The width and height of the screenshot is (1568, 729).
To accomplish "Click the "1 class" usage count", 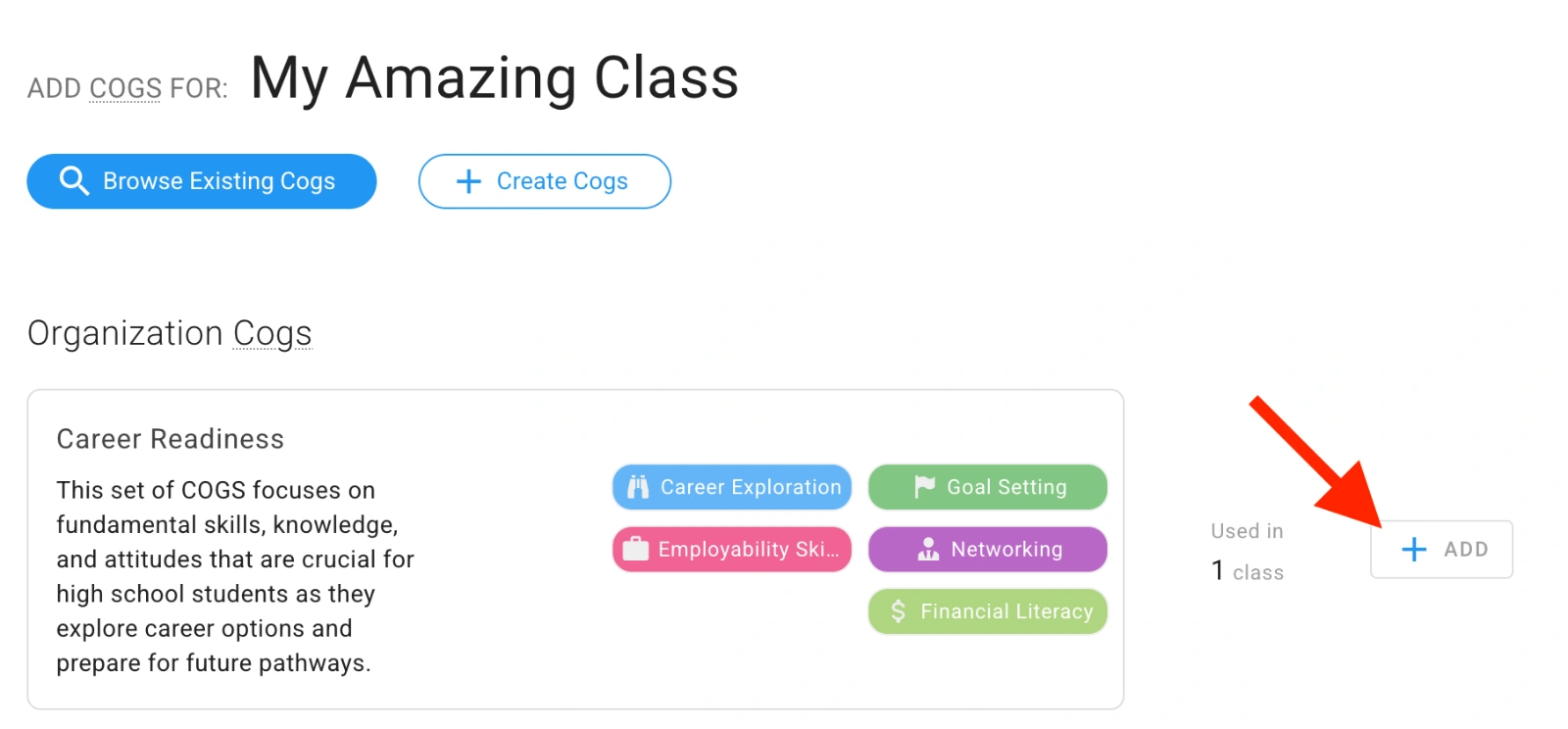I will pos(1248,571).
